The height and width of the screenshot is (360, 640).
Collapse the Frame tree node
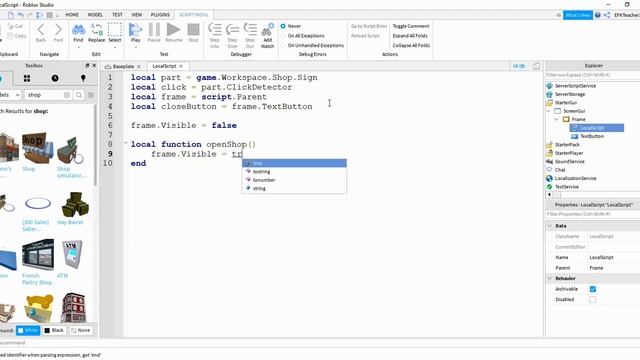[557, 120]
